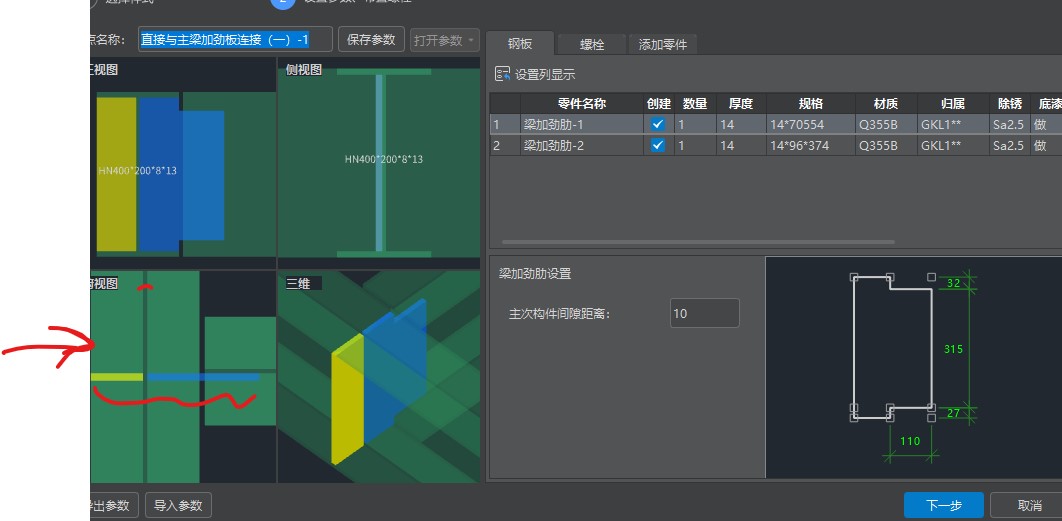The height and width of the screenshot is (521, 1062).
Task: Uncheck 创建 checkbox for 梁加劲肋-1
Action: 658,125
